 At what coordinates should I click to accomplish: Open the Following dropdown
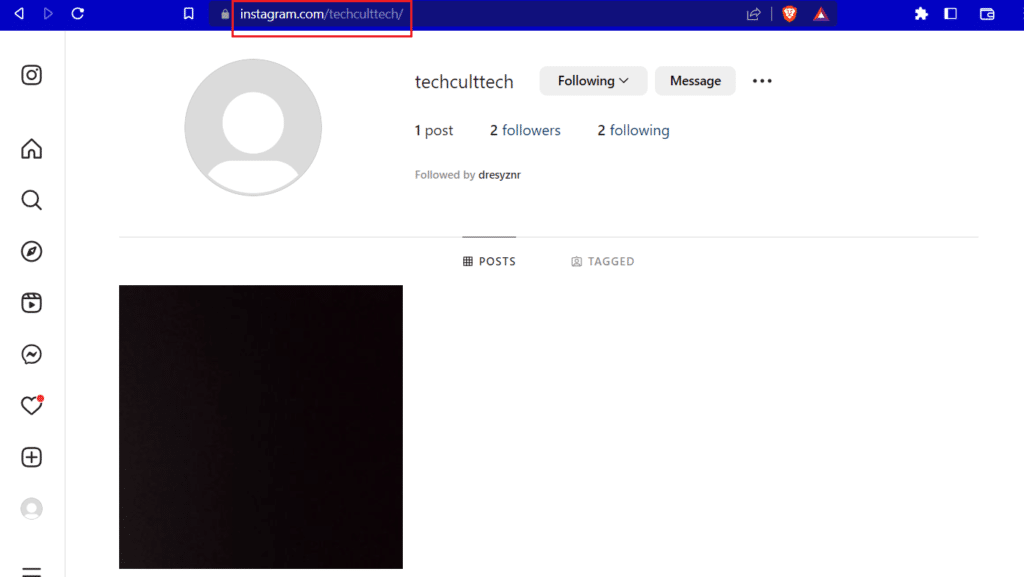tap(593, 81)
